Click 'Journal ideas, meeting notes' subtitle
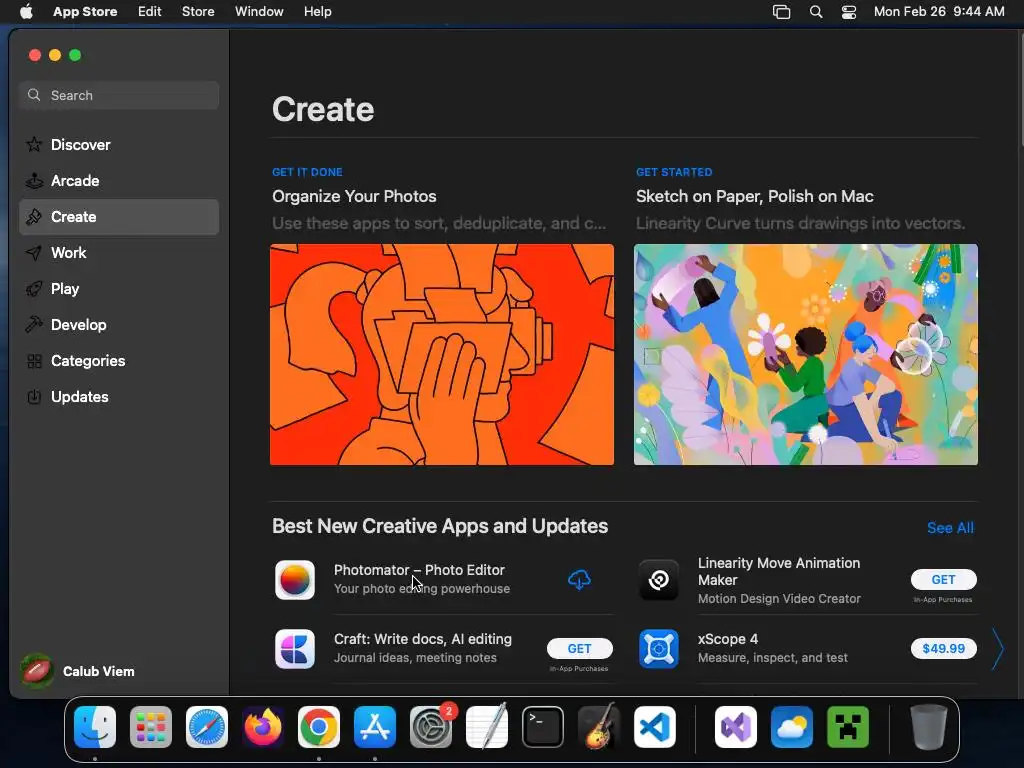This screenshot has height=768, width=1024. 415,658
